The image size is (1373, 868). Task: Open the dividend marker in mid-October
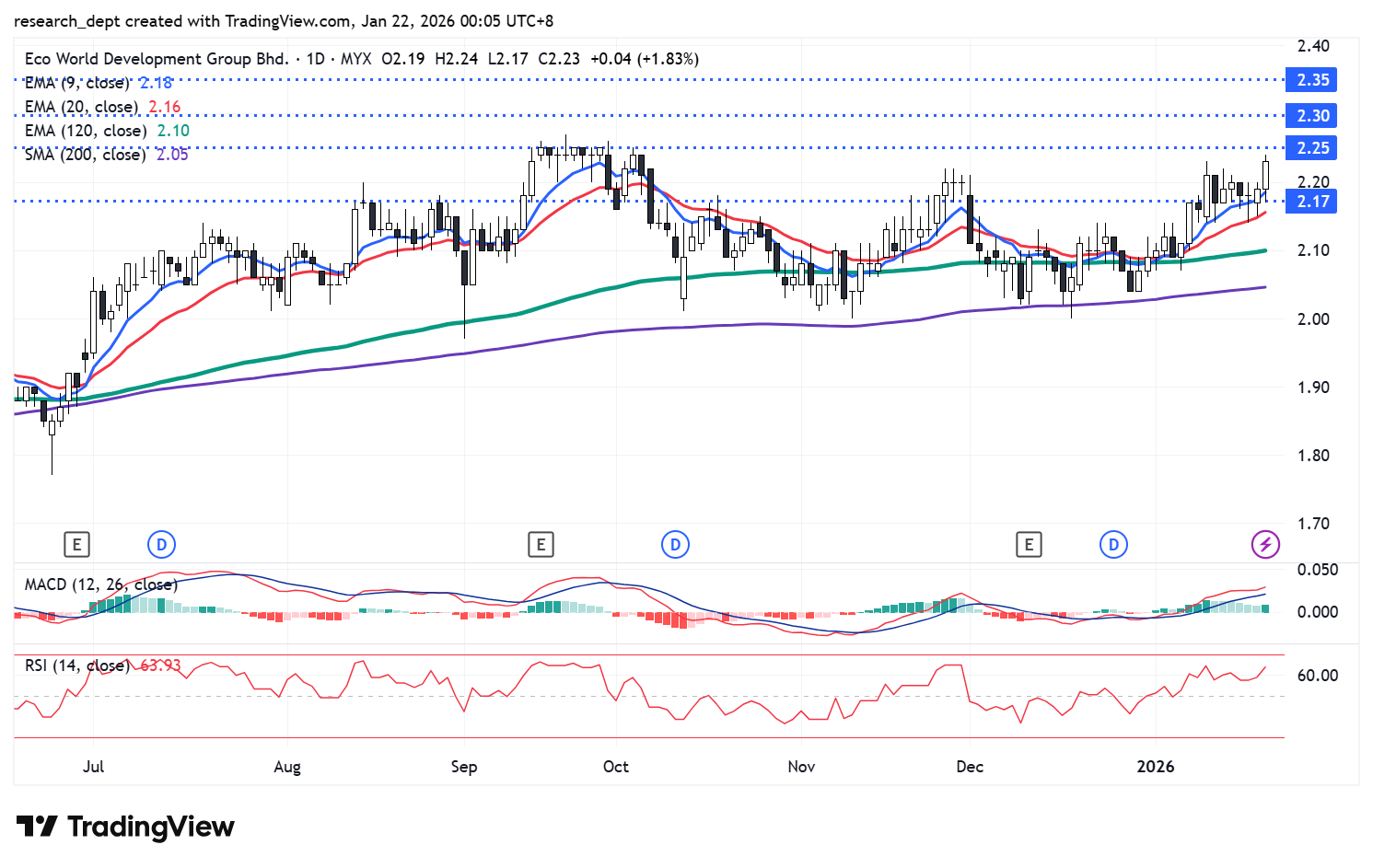pos(675,545)
